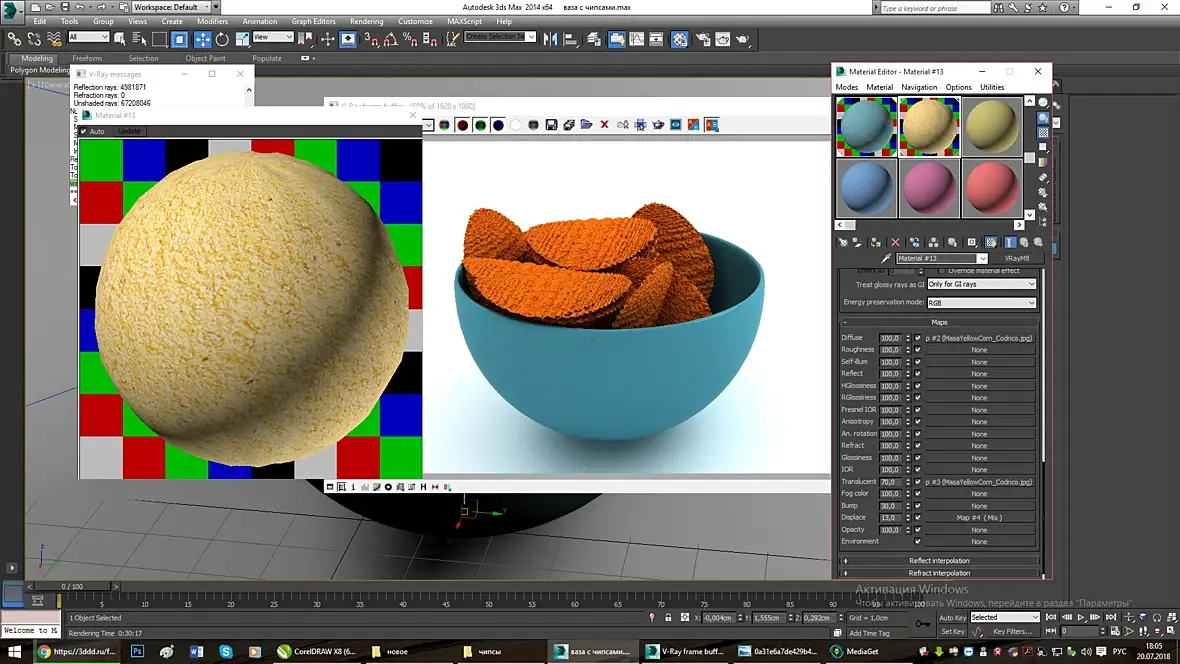The width and height of the screenshot is (1180, 664).
Task: Open the Rendering menu
Action: coord(366,21)
